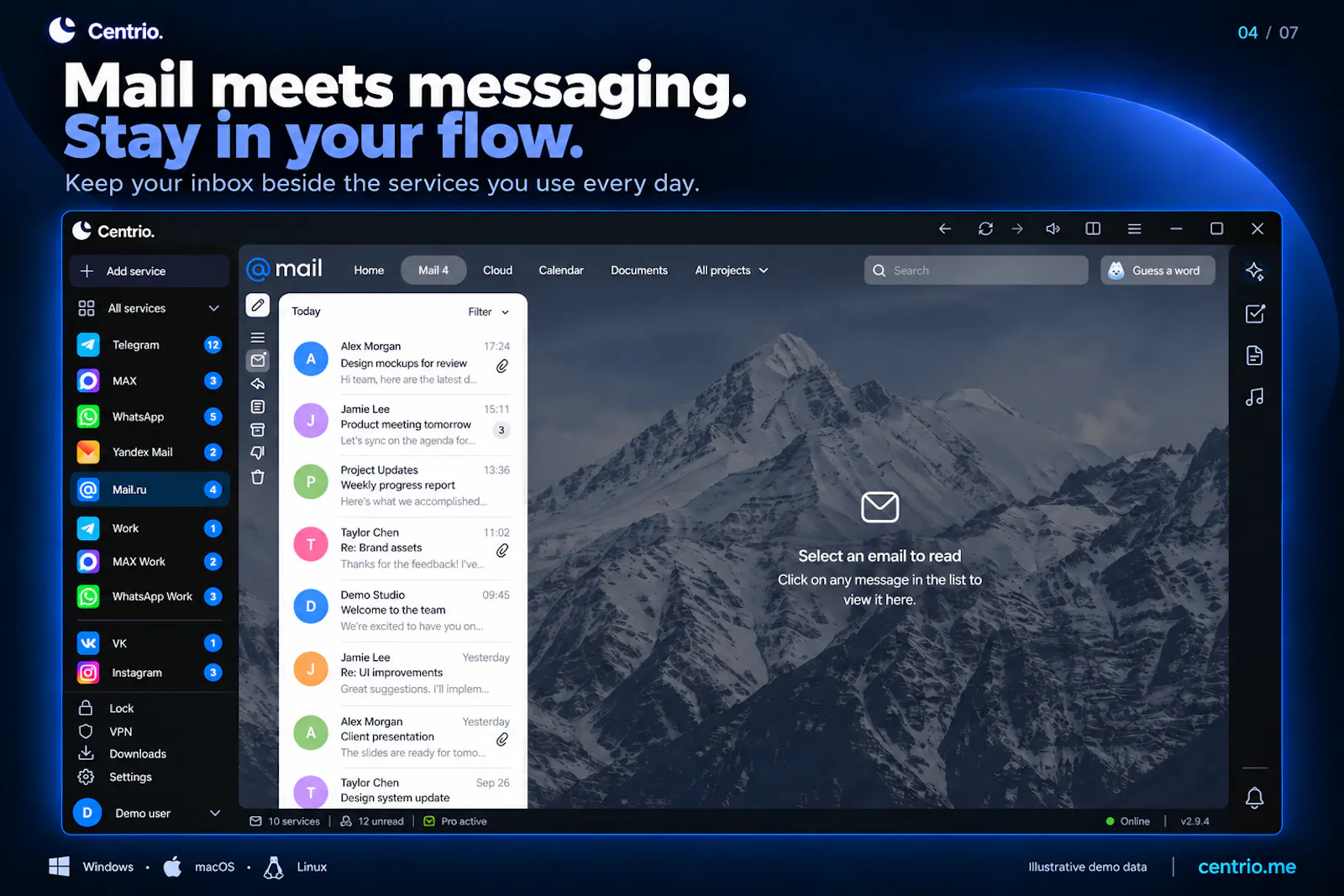1344x896 pixels.
Task: Open Telegram service in sidebar
Action: pyautogui.click(x=150, y=345)
